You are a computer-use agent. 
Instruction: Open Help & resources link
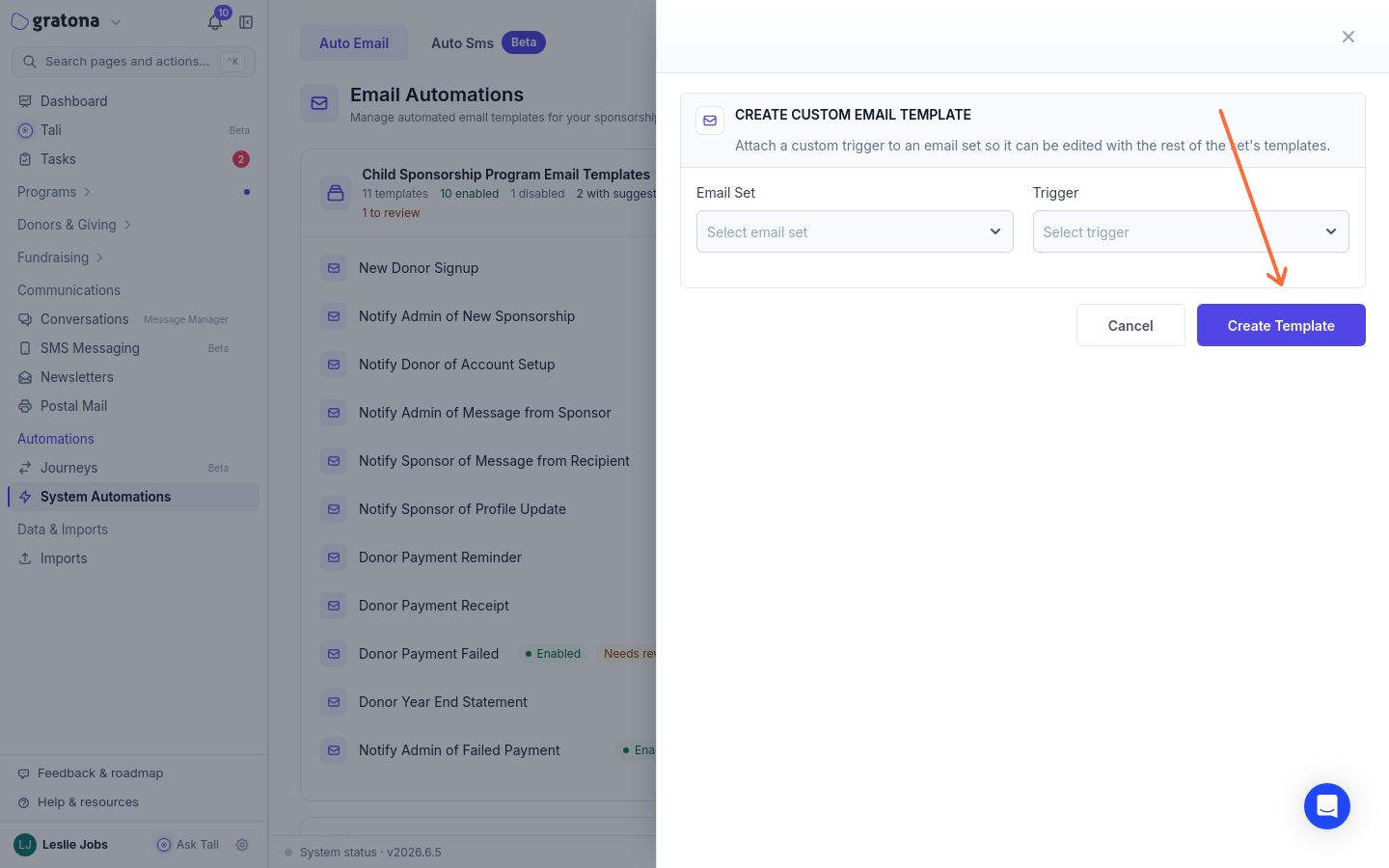click(78, 802)
